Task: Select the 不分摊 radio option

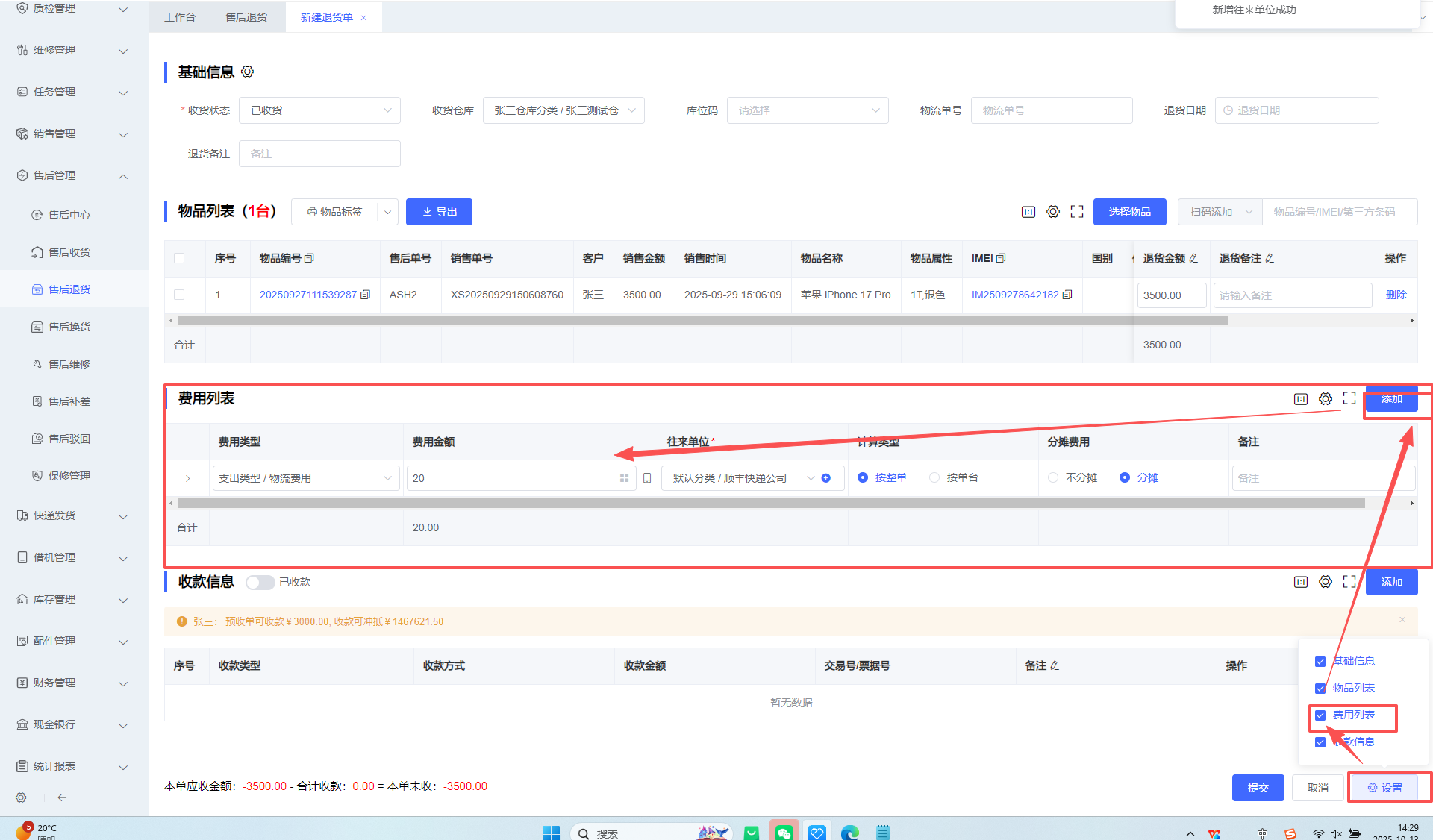Action: [1053, 477]
